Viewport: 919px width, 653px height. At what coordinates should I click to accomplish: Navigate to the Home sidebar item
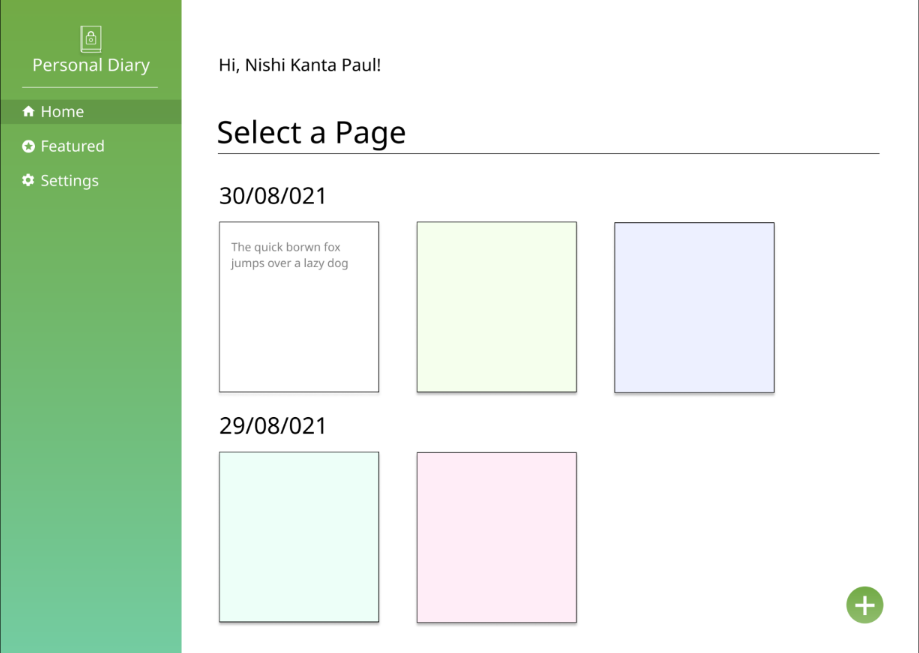point(61,111)
